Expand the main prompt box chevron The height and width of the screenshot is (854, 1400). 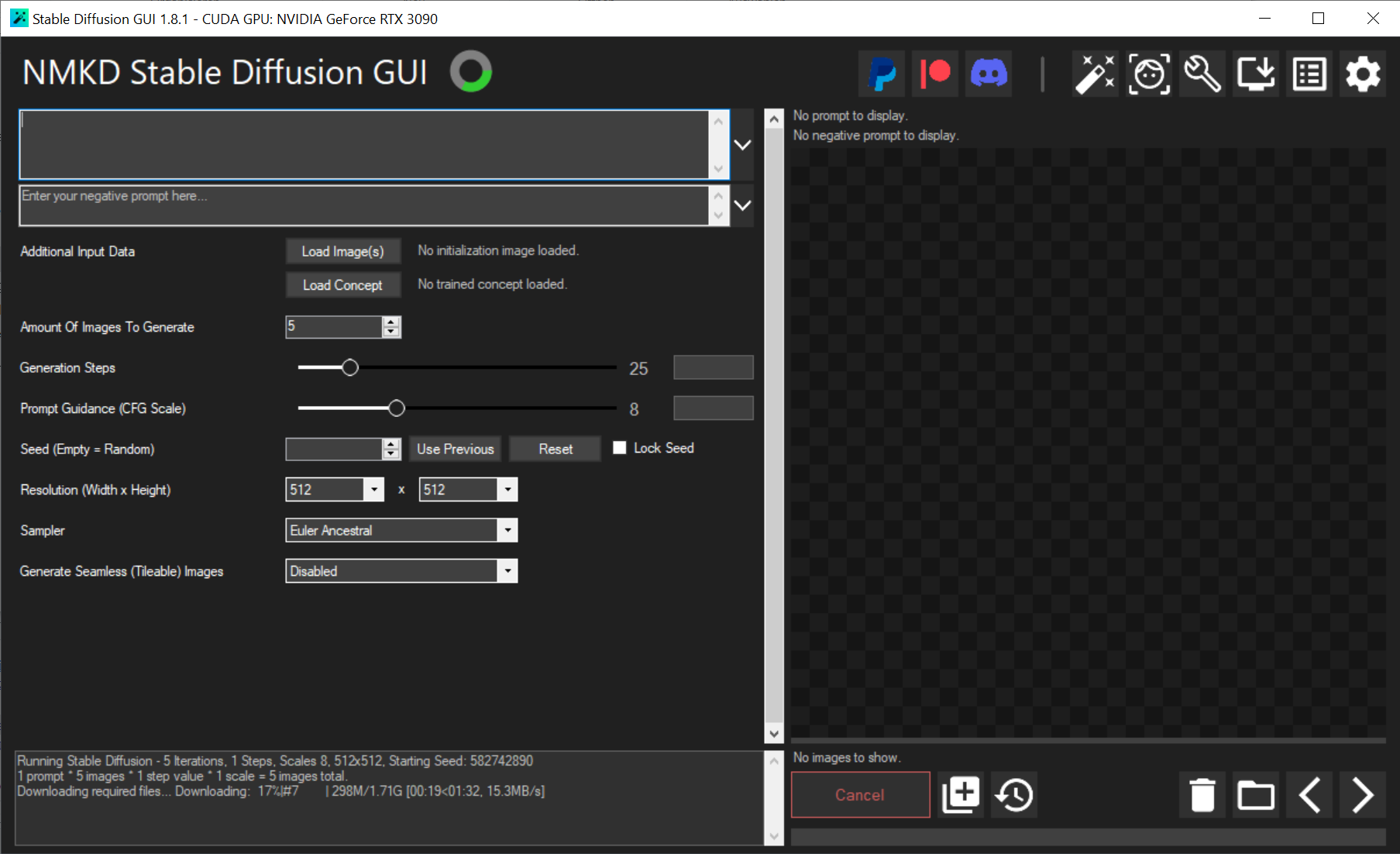pyautogui.click(x=742, y=145)
